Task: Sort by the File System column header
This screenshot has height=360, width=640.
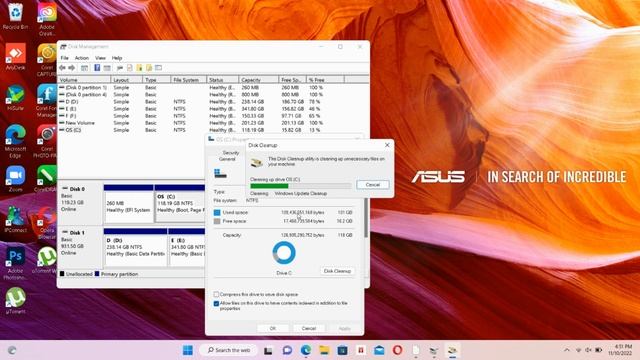Action: click(189, 80)
